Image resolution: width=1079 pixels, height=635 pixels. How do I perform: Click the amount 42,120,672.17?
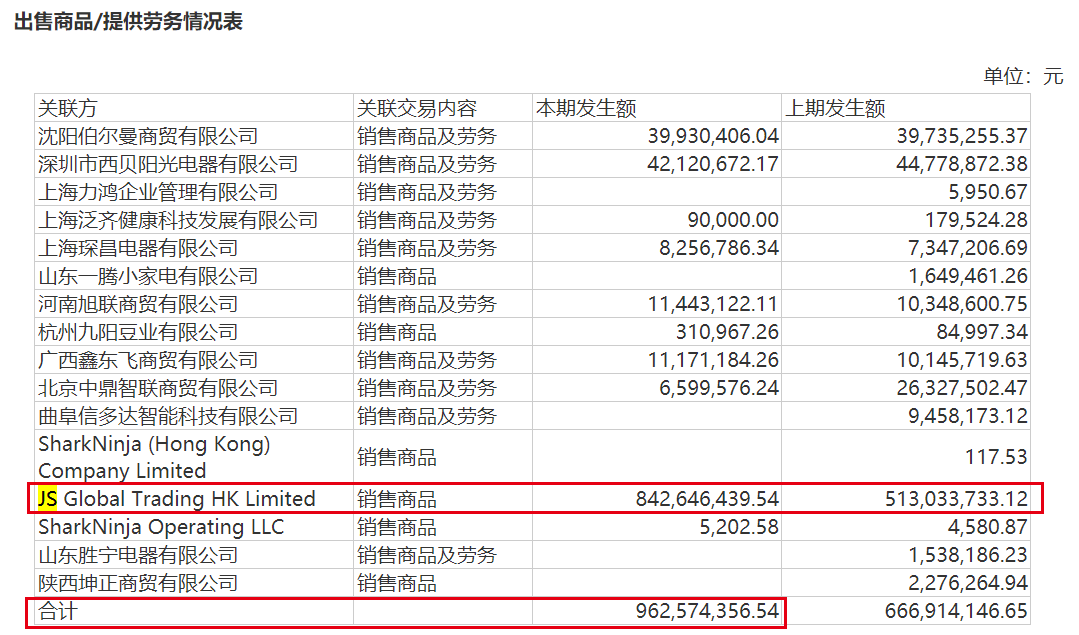(x=713, y=164)
